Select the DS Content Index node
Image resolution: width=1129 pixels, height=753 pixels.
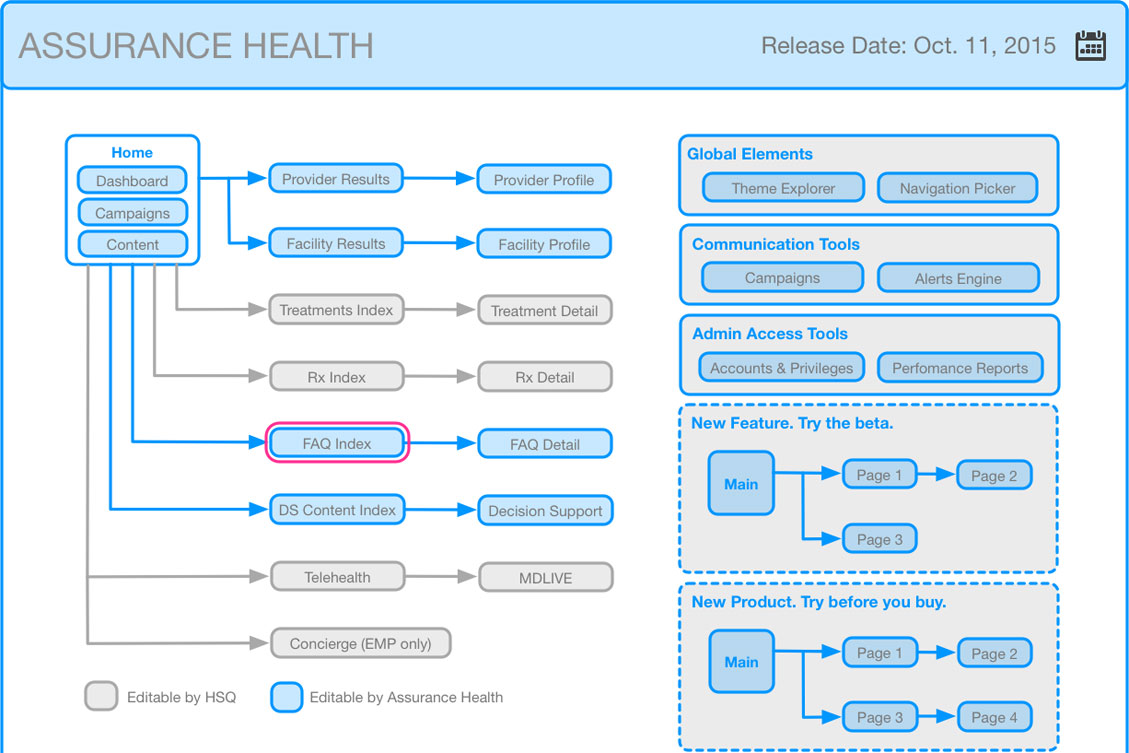tap(337, 510)
